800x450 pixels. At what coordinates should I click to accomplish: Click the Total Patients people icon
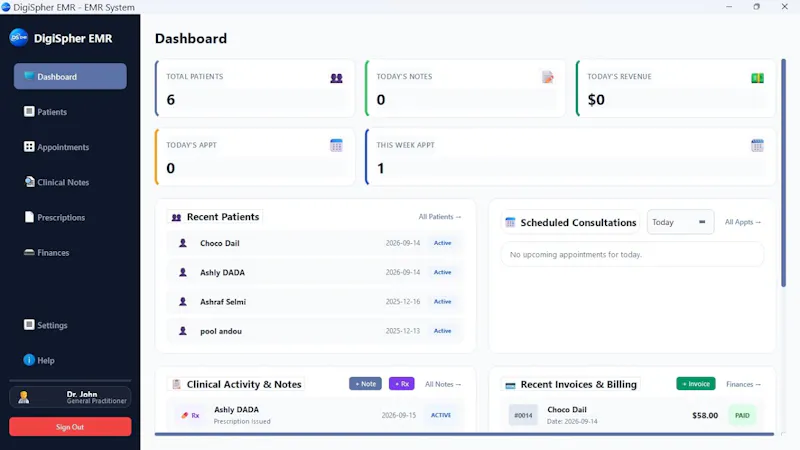pos(336,78)
